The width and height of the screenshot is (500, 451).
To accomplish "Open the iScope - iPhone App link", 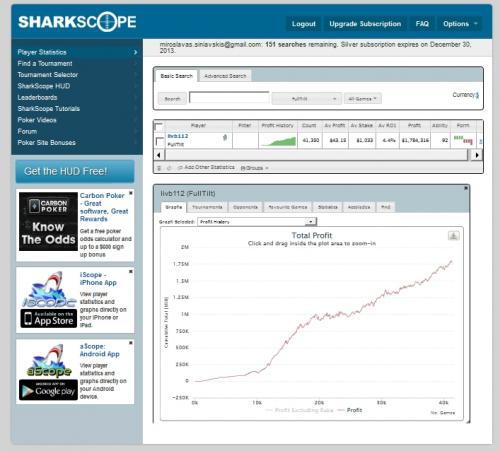I will [x=98, y=279].
